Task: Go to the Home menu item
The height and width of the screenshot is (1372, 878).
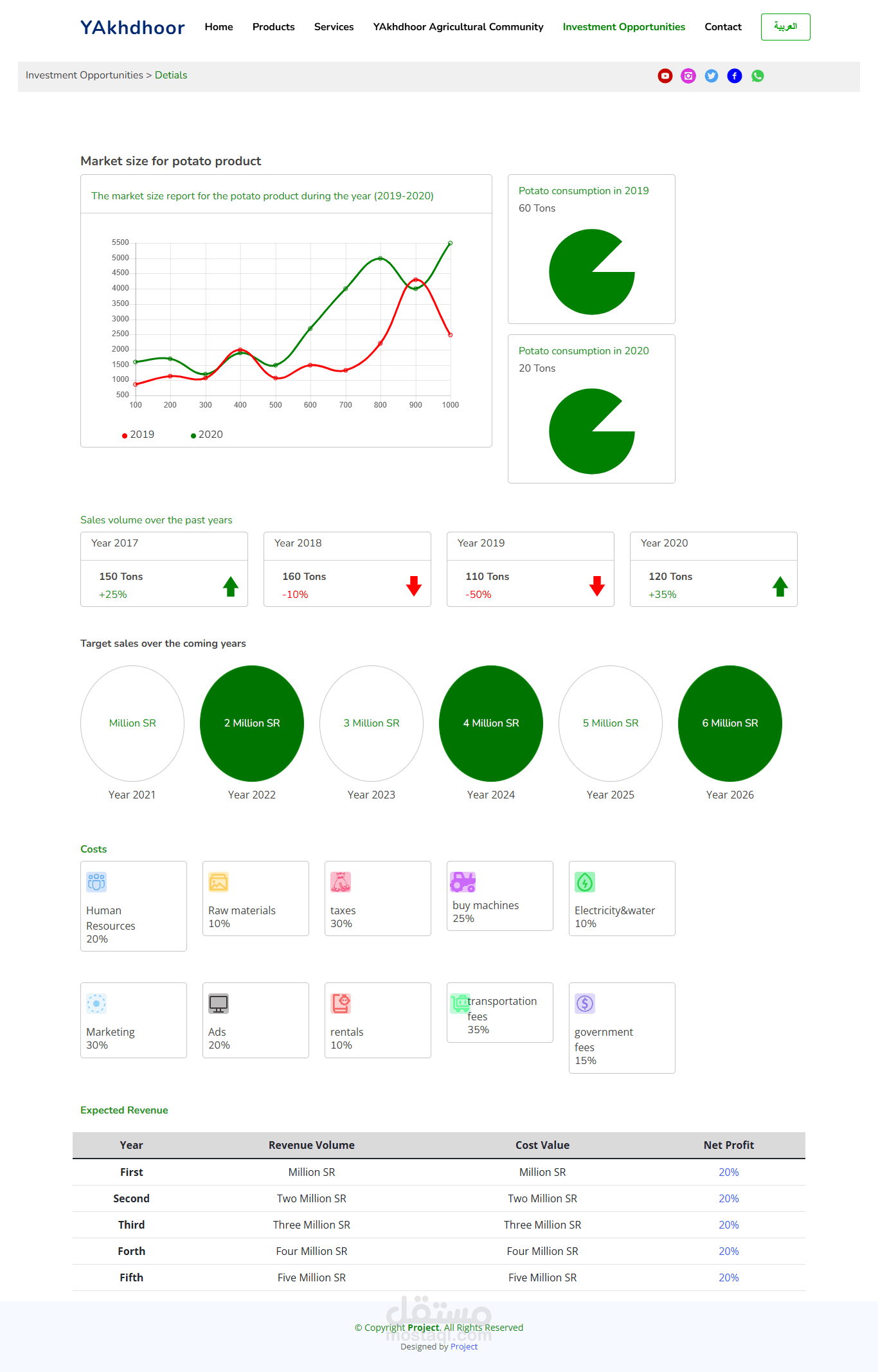Action: pyautogui.click(x=219, y=27)
